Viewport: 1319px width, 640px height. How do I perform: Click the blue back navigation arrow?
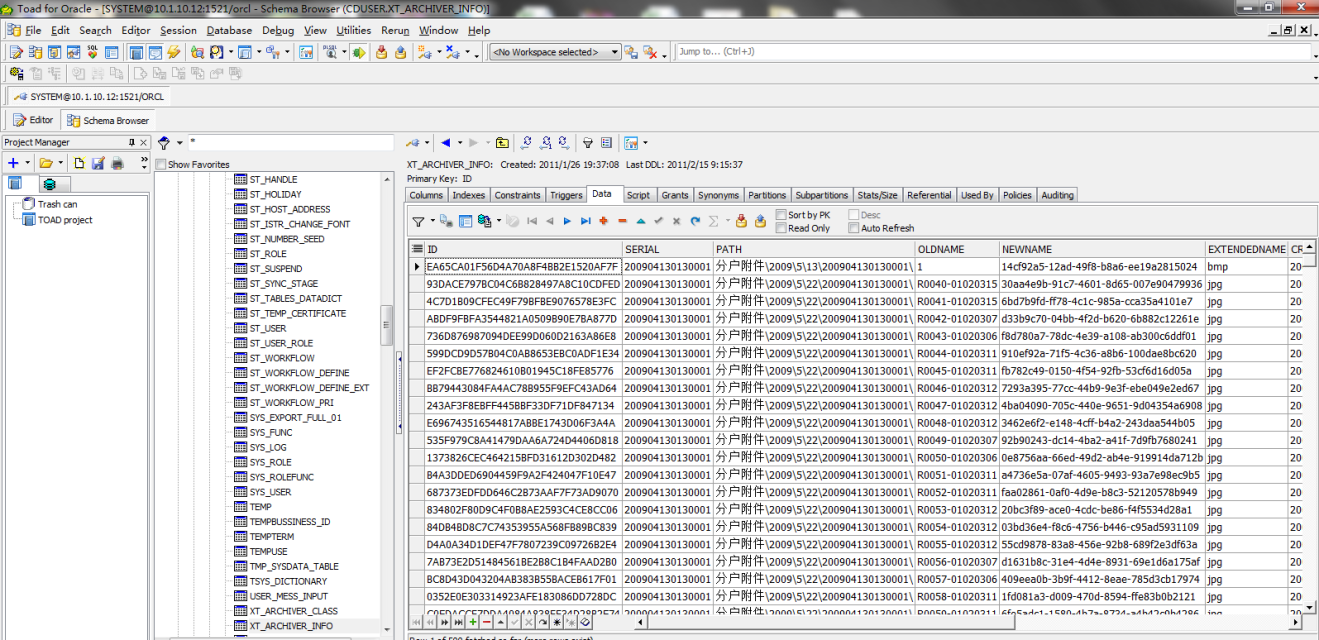point(445,143)
